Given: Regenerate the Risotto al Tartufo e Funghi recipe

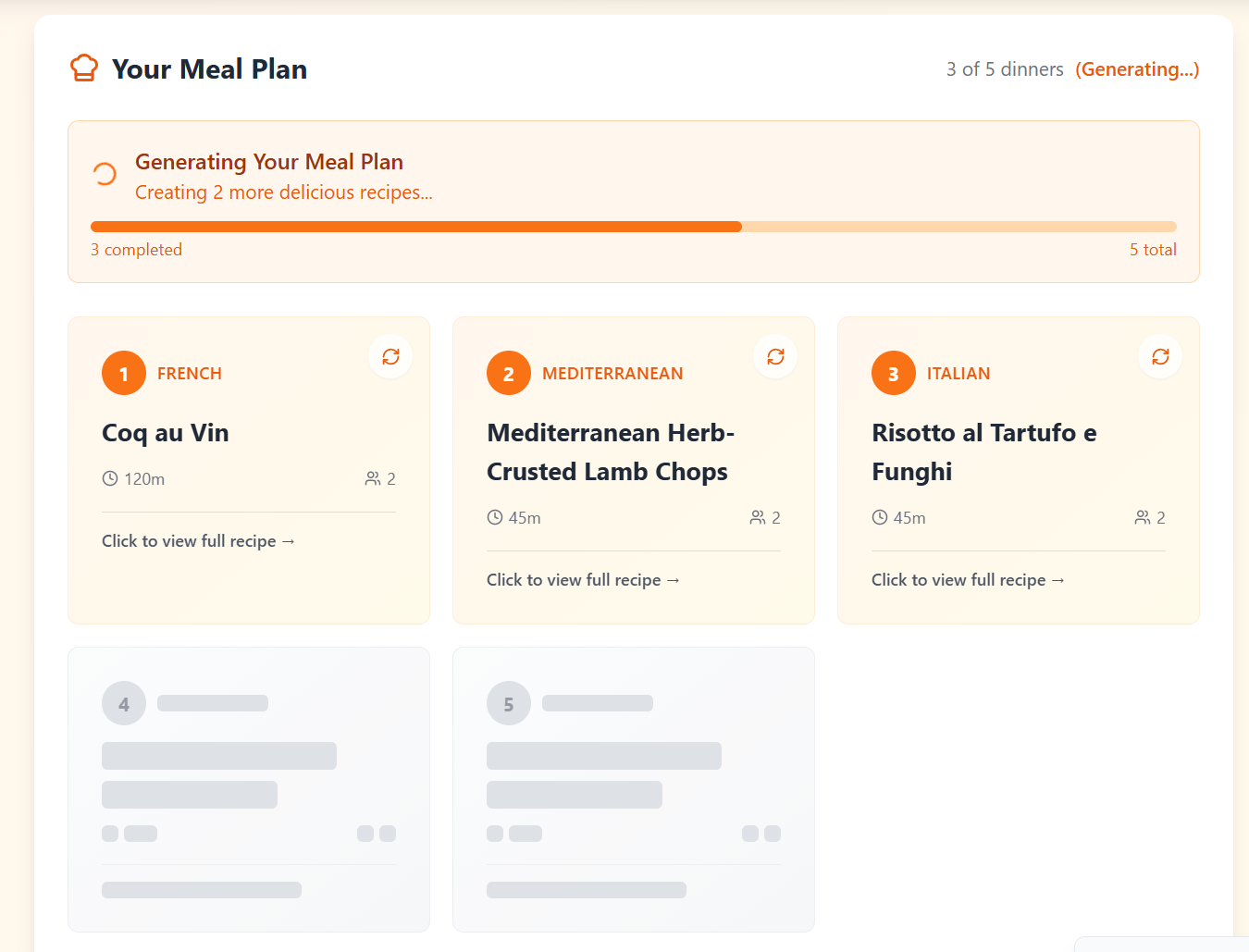Looking at the screenshot, I should point(1160,356).
